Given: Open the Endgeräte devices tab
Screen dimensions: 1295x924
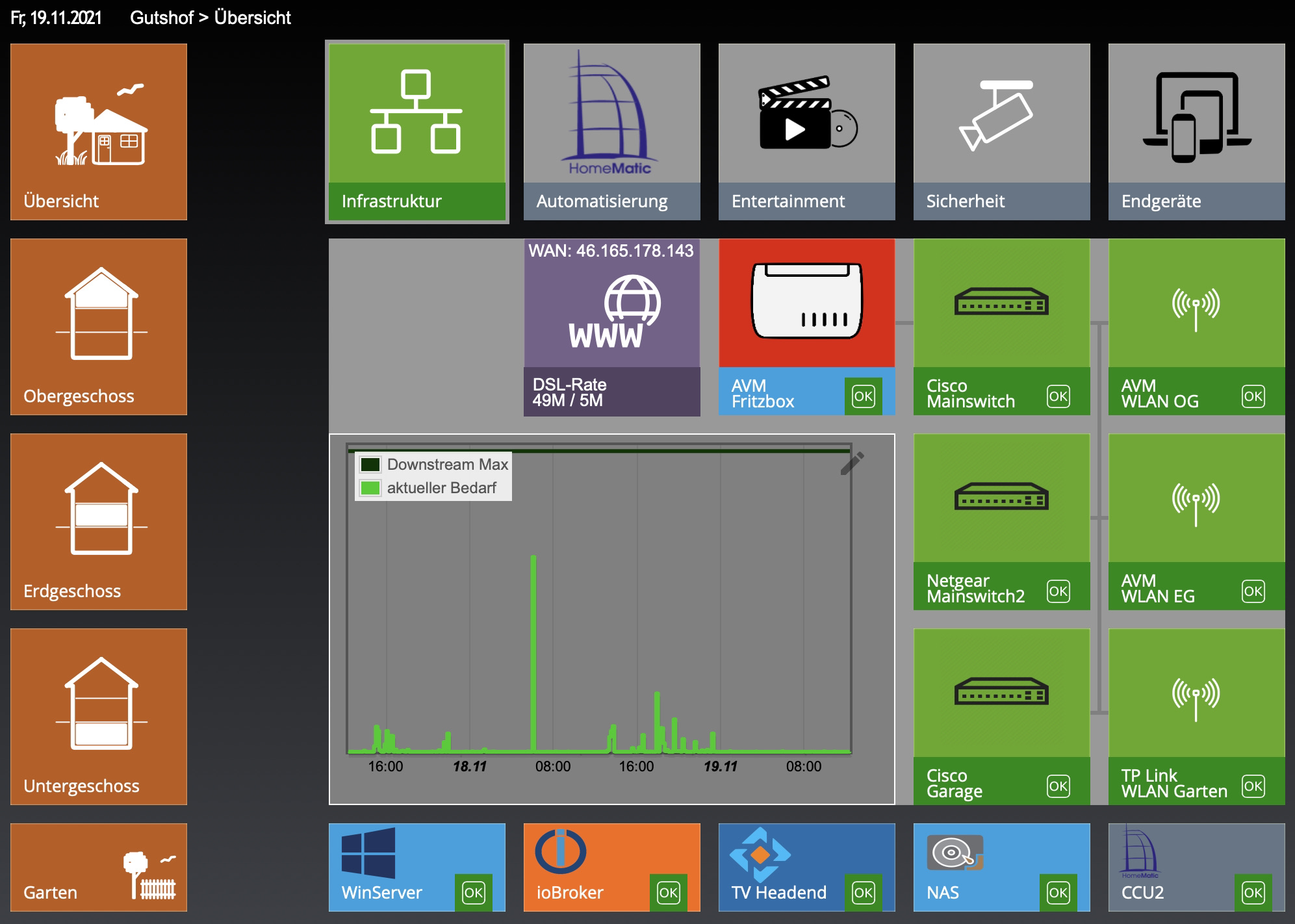Looking at the screenshot, I should [x=1196, y=132].
